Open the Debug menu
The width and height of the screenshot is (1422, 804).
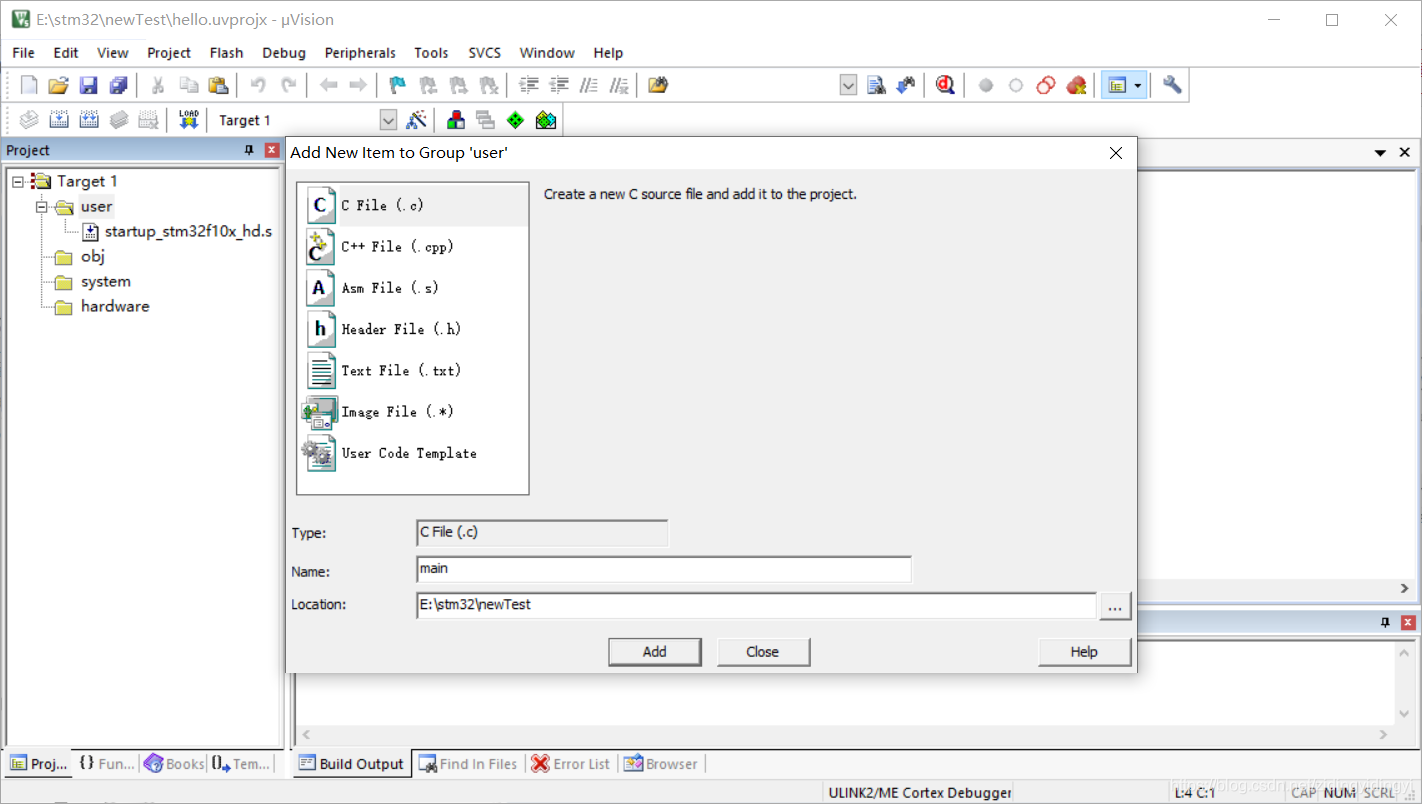coord(284,53)
